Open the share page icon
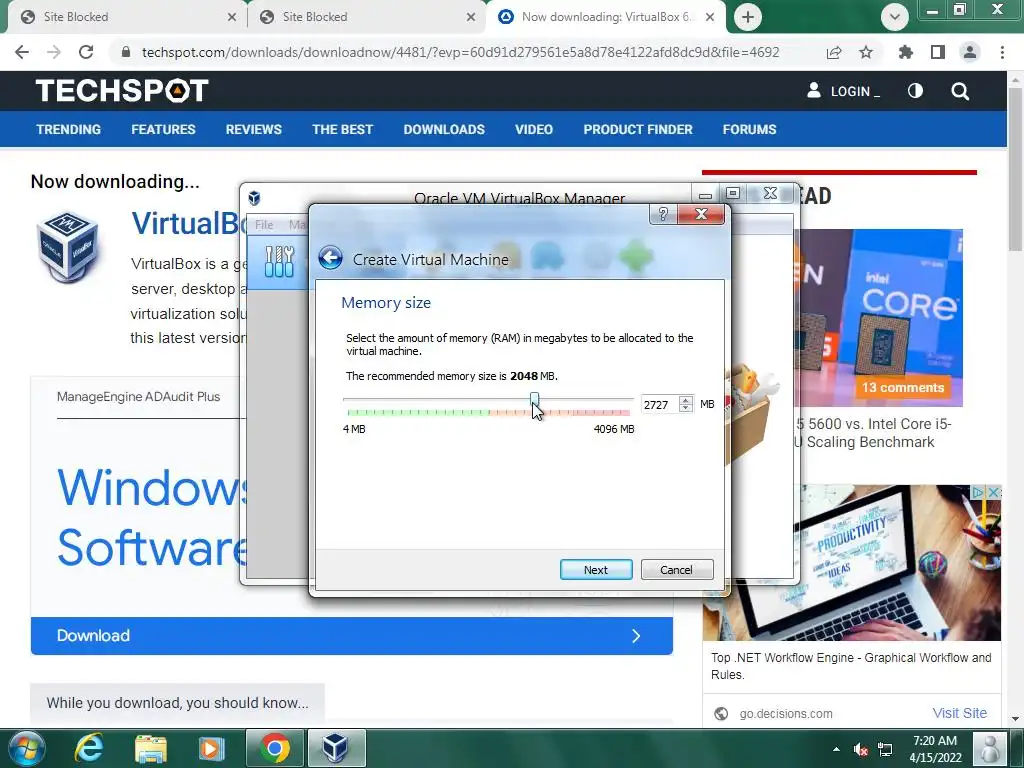The image size is (1024, 768). pyautogui.click(x=834, y=52)
